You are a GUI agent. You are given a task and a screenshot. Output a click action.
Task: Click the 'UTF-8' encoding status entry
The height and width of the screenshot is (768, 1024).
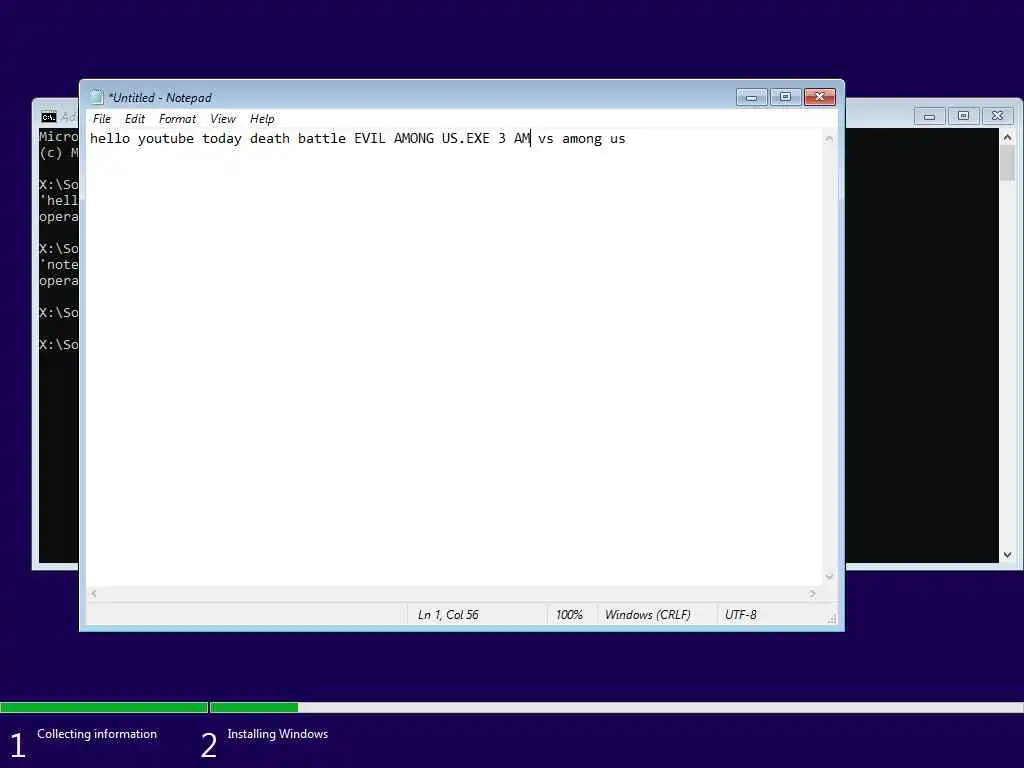741,615
